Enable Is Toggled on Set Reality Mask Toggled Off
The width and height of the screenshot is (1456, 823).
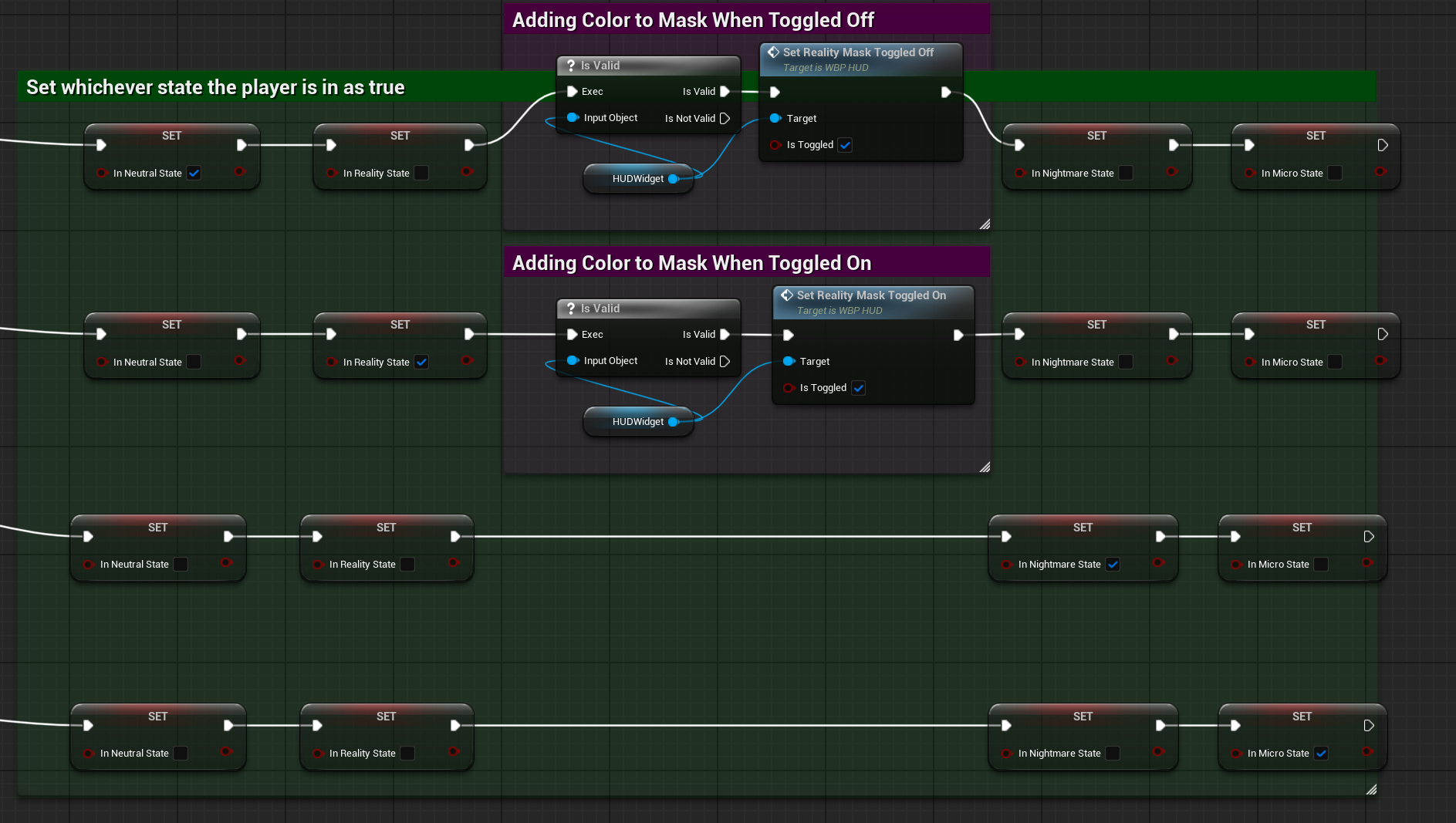[845, 144]
